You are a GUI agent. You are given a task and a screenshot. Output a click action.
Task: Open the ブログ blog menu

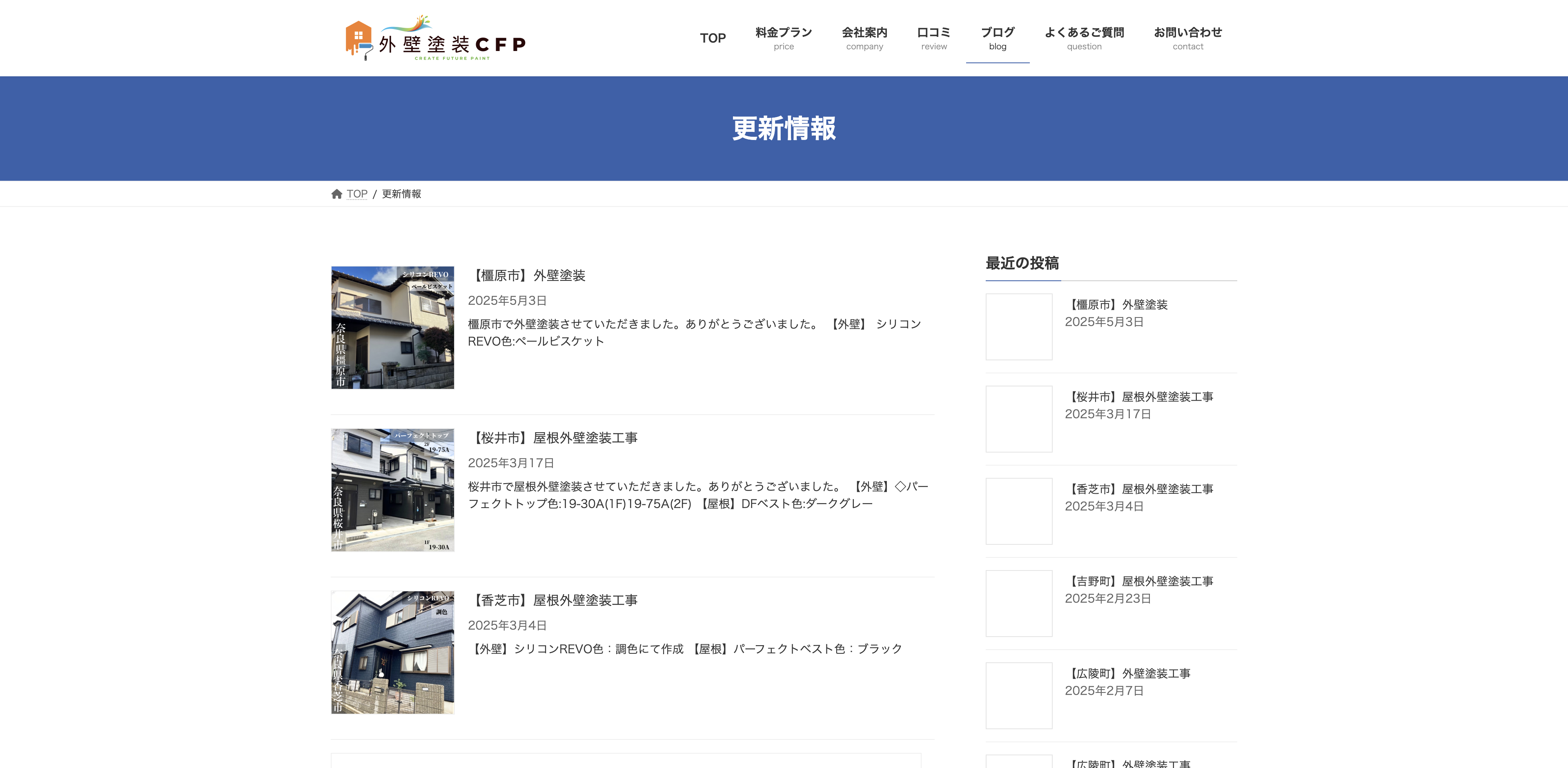pos(998,38)
